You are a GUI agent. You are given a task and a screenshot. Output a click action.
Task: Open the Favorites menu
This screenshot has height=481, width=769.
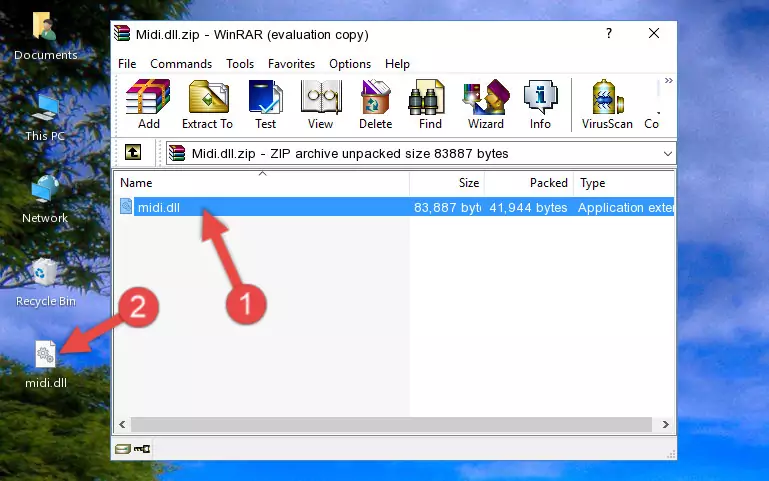click(x=291, y=64)
